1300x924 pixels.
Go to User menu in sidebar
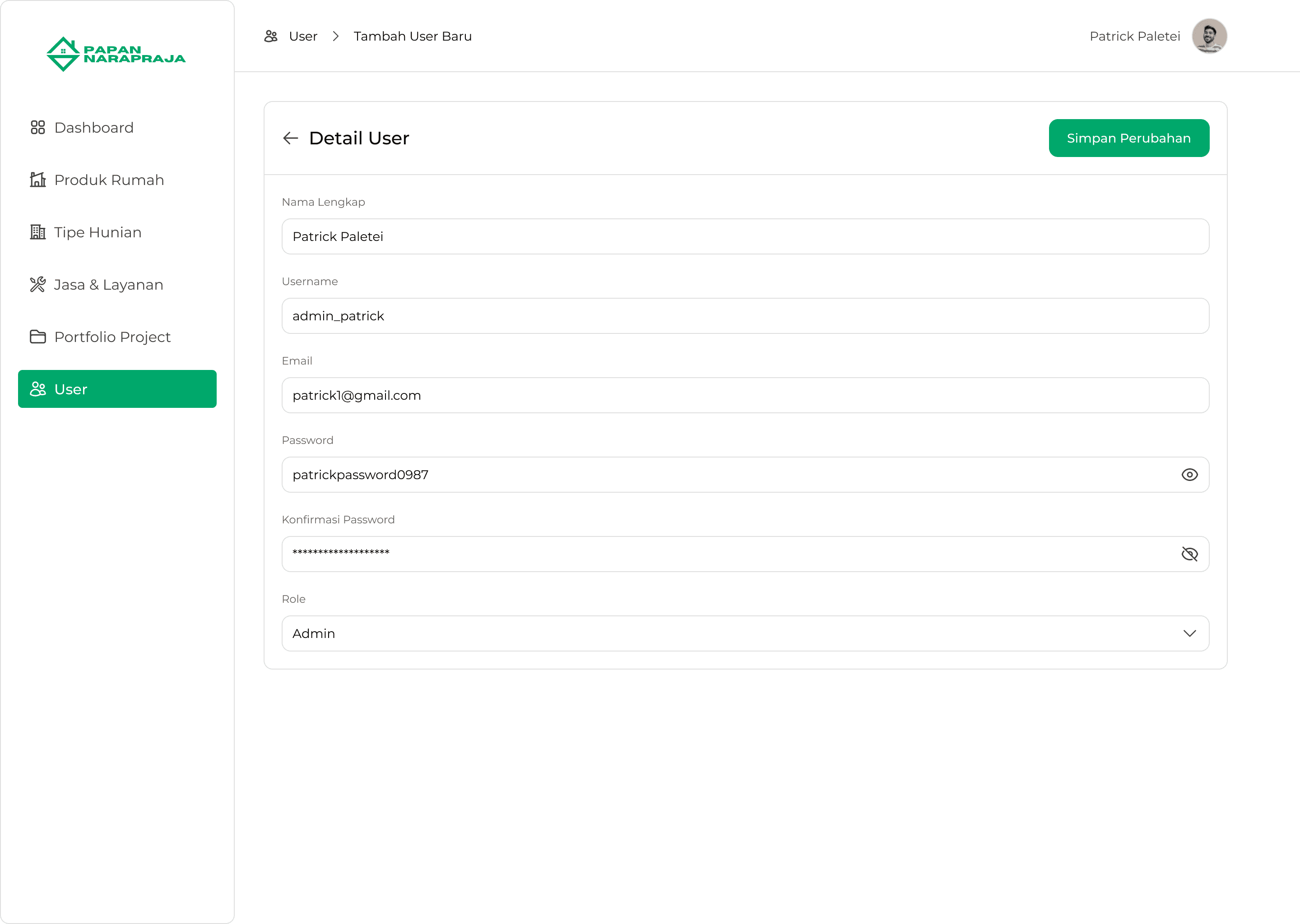(x=117, y=389)
